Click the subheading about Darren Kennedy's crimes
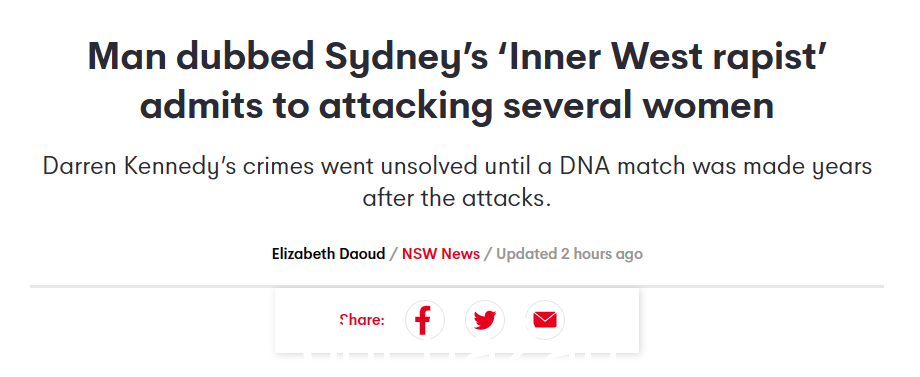This screenshot has width=920, height=377. pos(457,182)
